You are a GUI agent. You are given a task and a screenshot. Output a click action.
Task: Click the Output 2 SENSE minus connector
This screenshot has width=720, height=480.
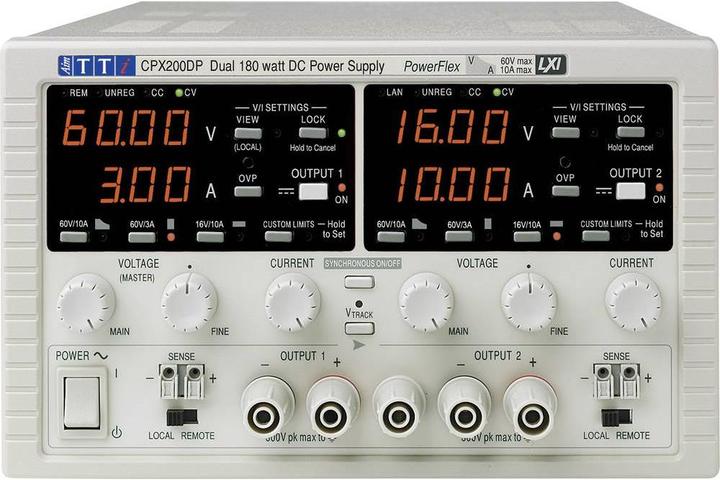click(x=603, y=381)
